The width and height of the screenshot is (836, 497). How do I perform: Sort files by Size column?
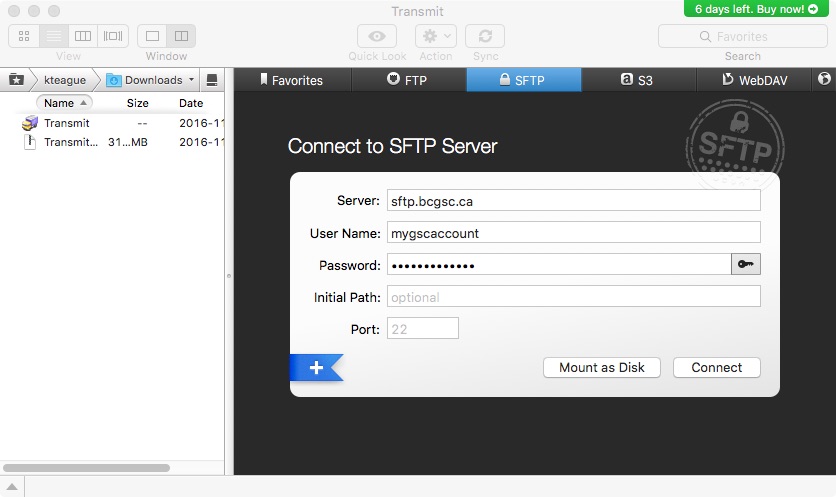tap(138, 103)
